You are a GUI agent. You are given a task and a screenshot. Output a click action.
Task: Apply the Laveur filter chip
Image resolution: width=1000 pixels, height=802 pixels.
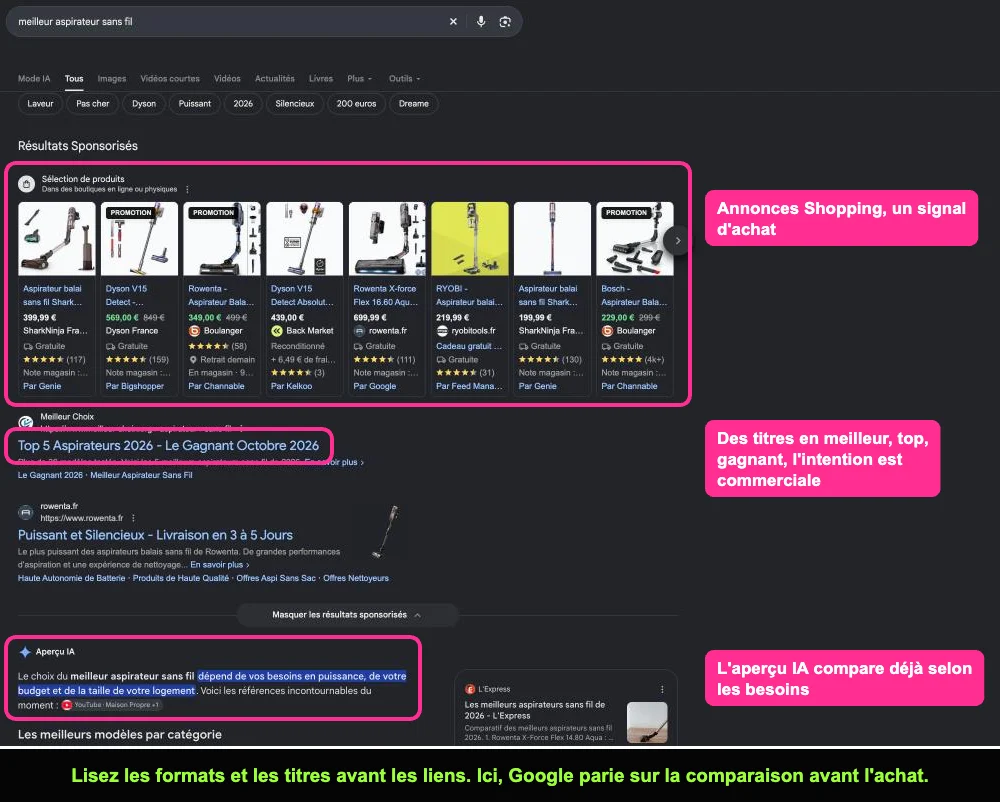click(x=40, y=103)
